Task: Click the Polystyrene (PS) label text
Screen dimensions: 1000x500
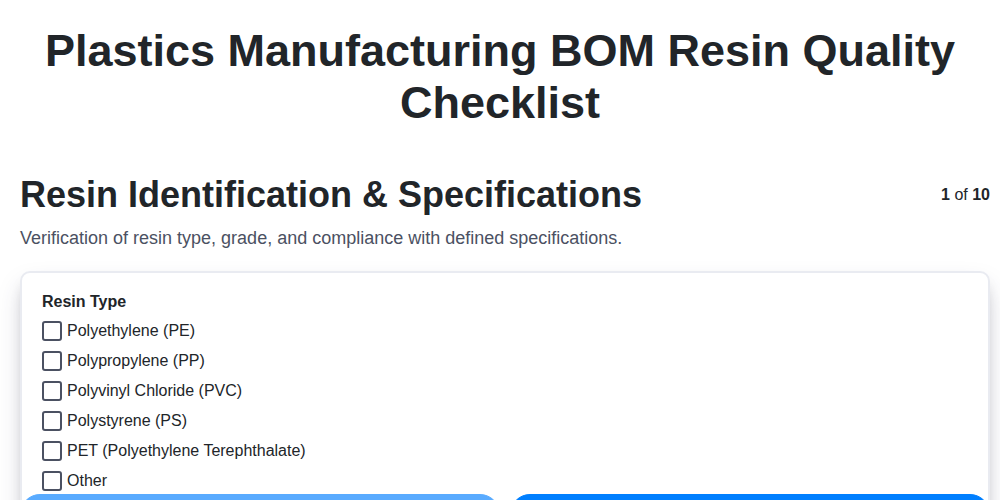Action: 127,421
